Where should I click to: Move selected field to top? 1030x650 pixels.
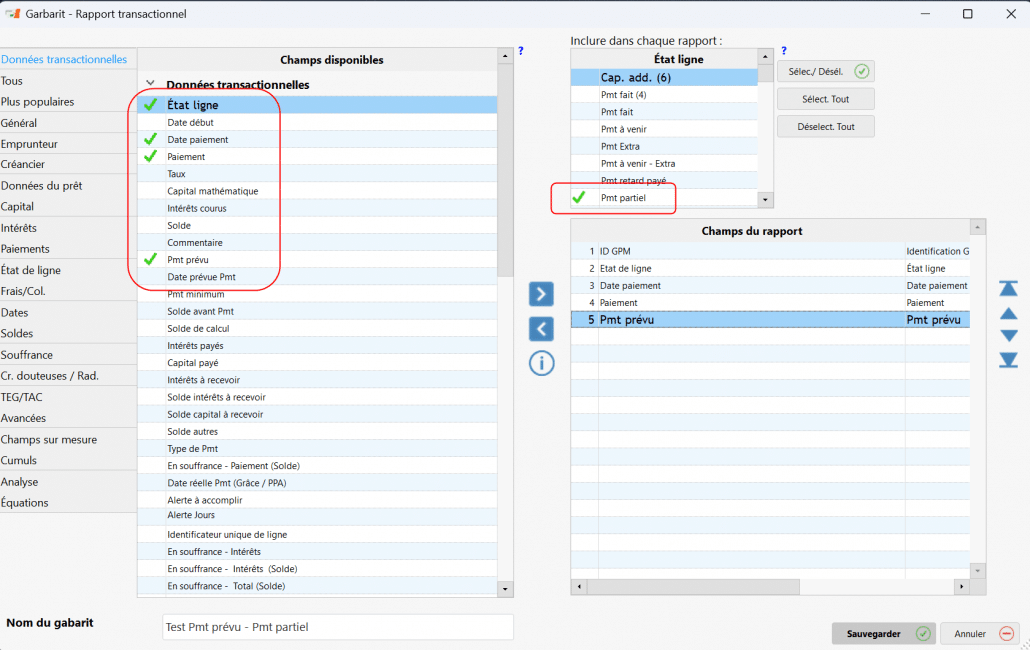(1009, 288)
